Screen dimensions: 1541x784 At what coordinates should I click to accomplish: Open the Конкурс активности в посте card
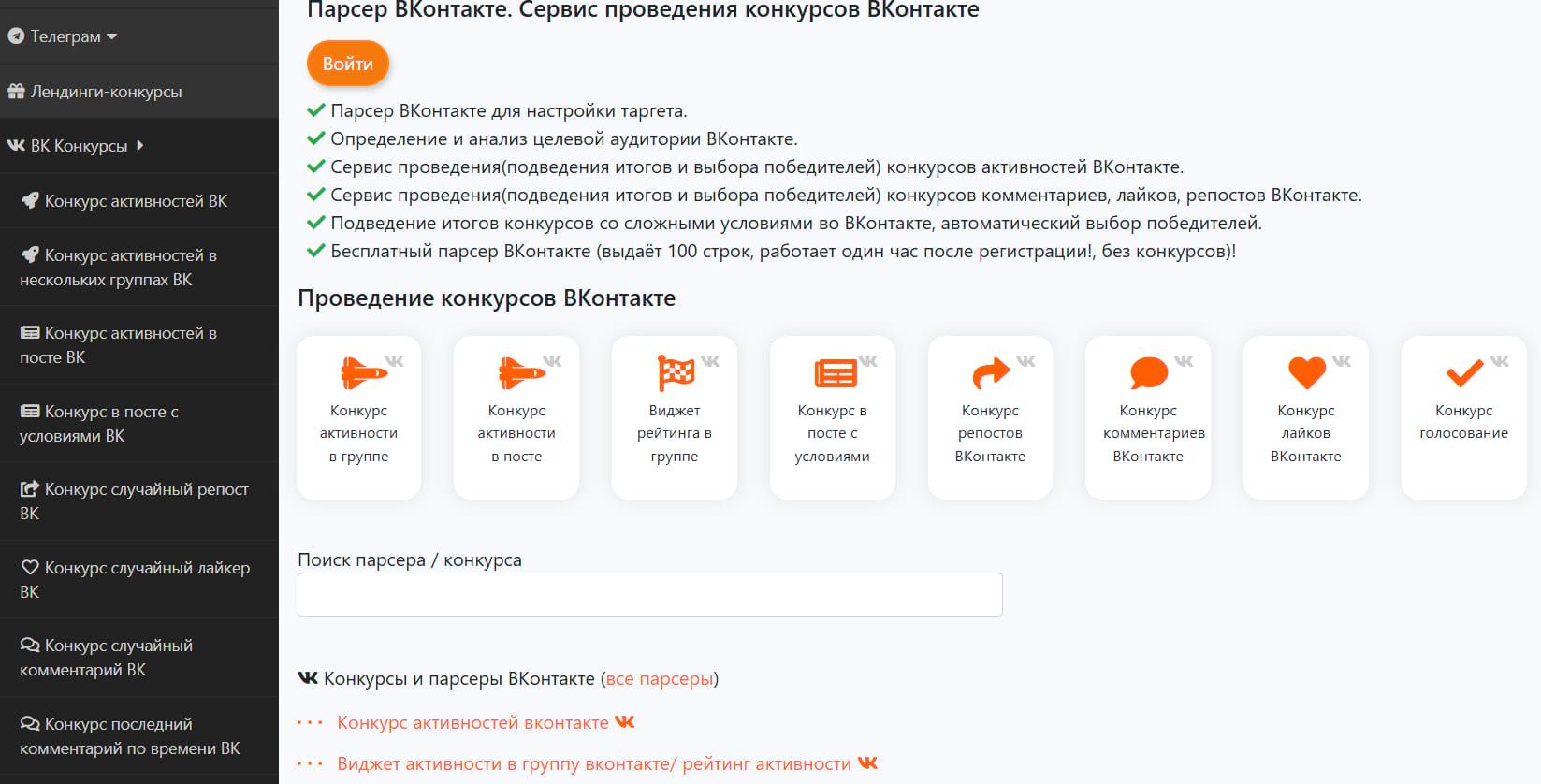(516, 417)
